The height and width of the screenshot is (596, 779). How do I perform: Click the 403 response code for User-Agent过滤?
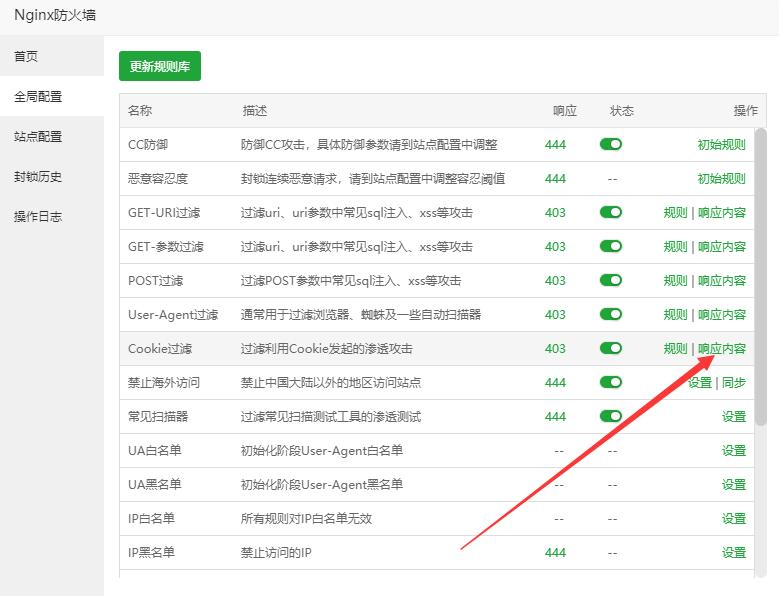click(555, 314)
